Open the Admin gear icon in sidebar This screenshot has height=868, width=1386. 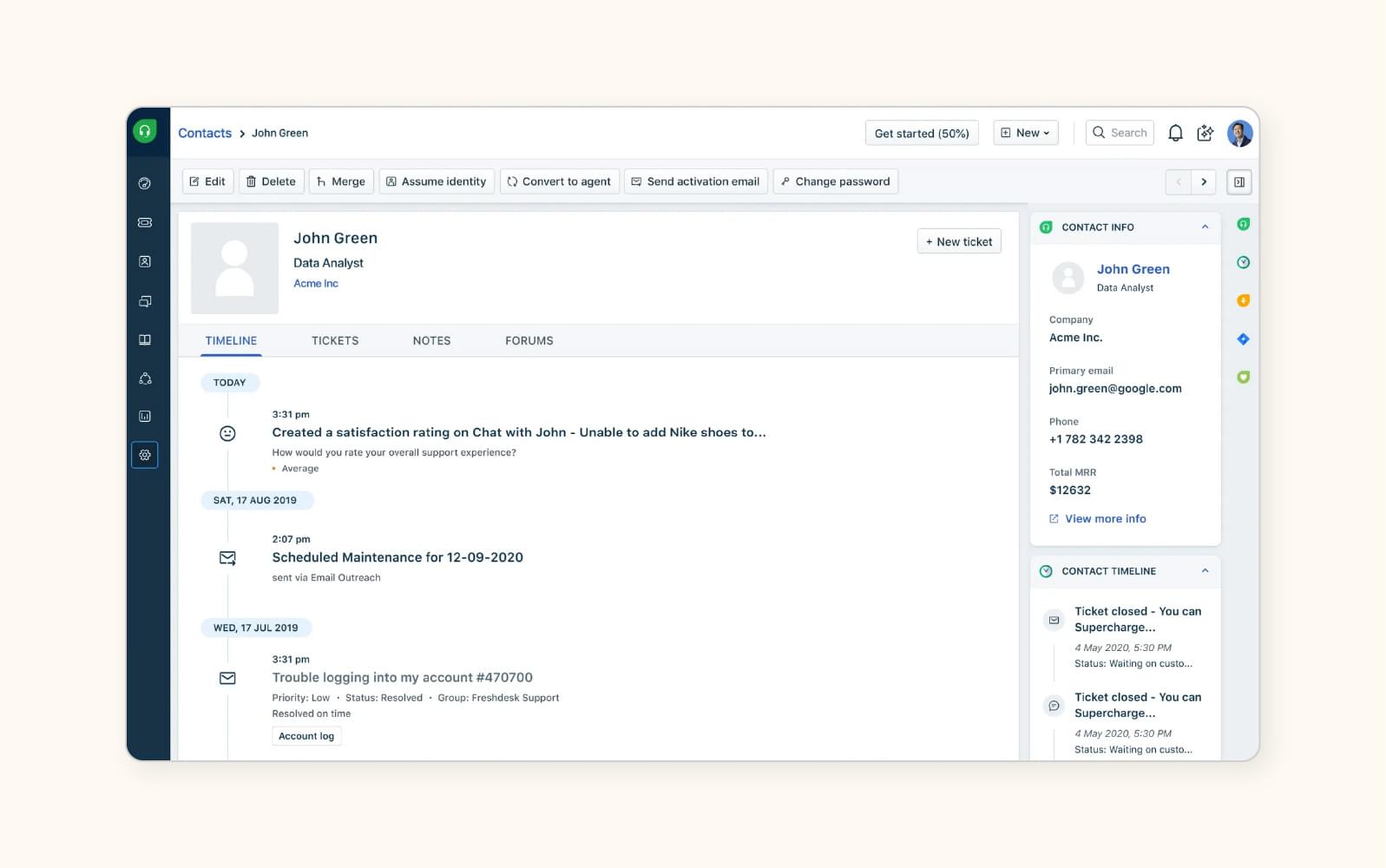click(145, 455)
